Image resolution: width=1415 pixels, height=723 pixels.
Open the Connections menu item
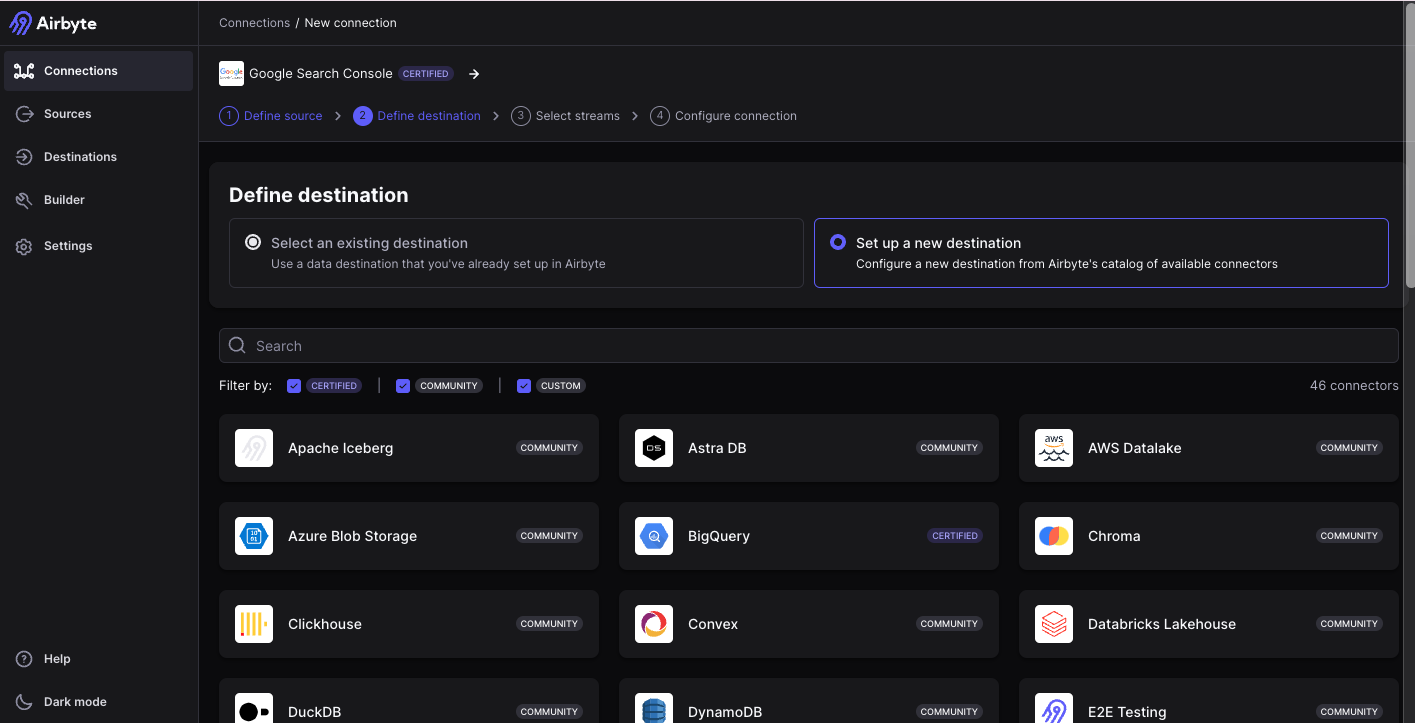pyautogui.click(x=98, y=71)
